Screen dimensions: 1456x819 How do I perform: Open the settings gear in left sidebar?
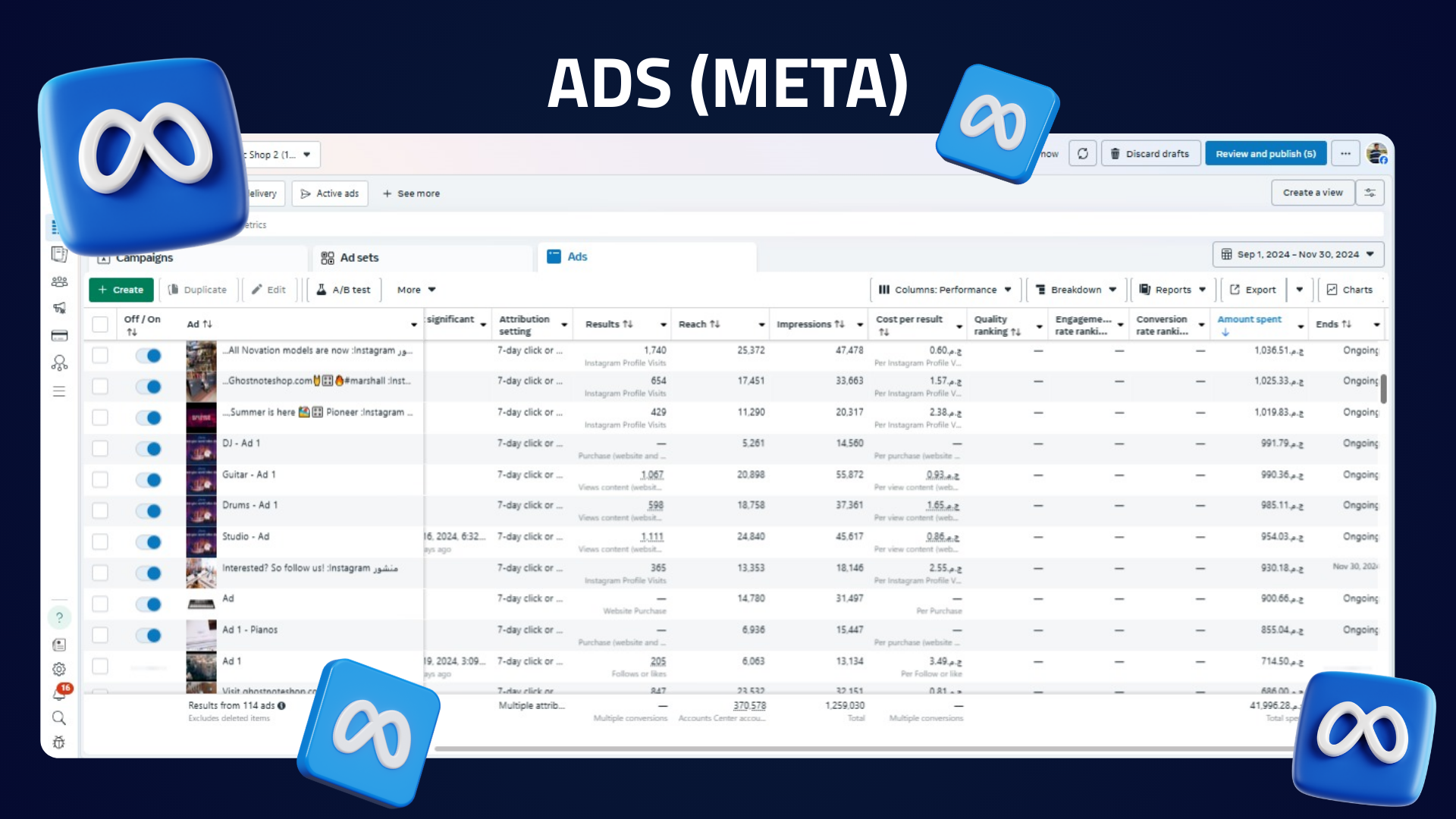(x=59, y=669)
